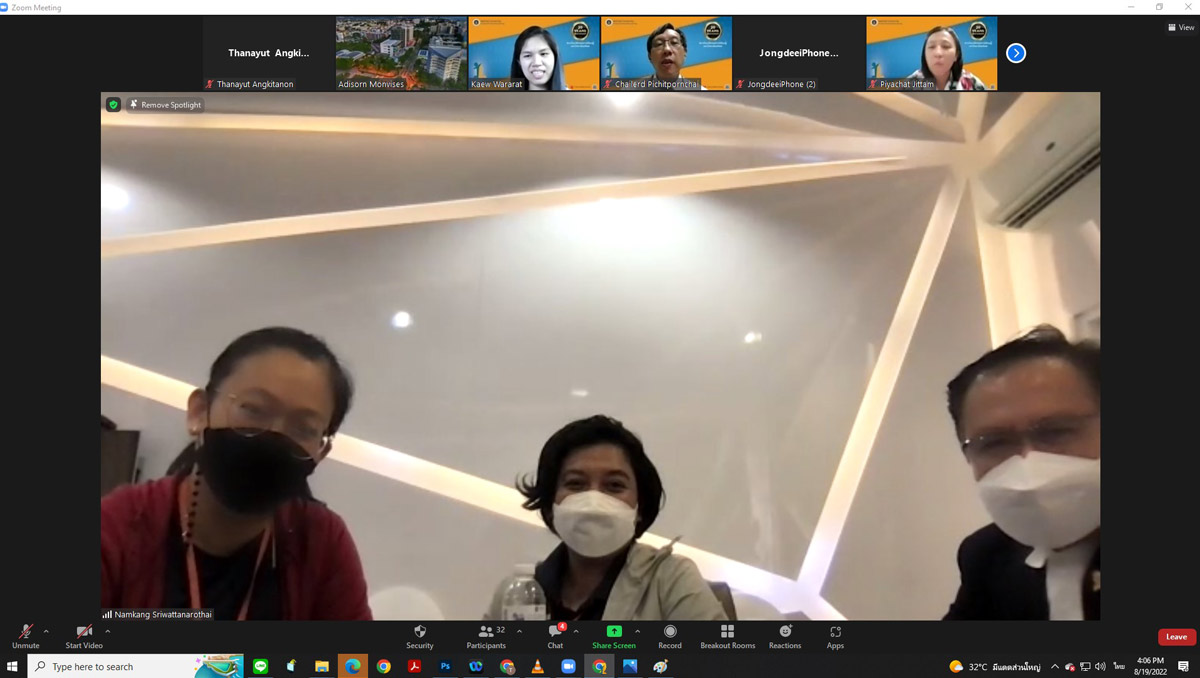Expand audio options arrow beside Unmute
The width and height of the screenshot is (1200, 678).
tap(46, 631)
